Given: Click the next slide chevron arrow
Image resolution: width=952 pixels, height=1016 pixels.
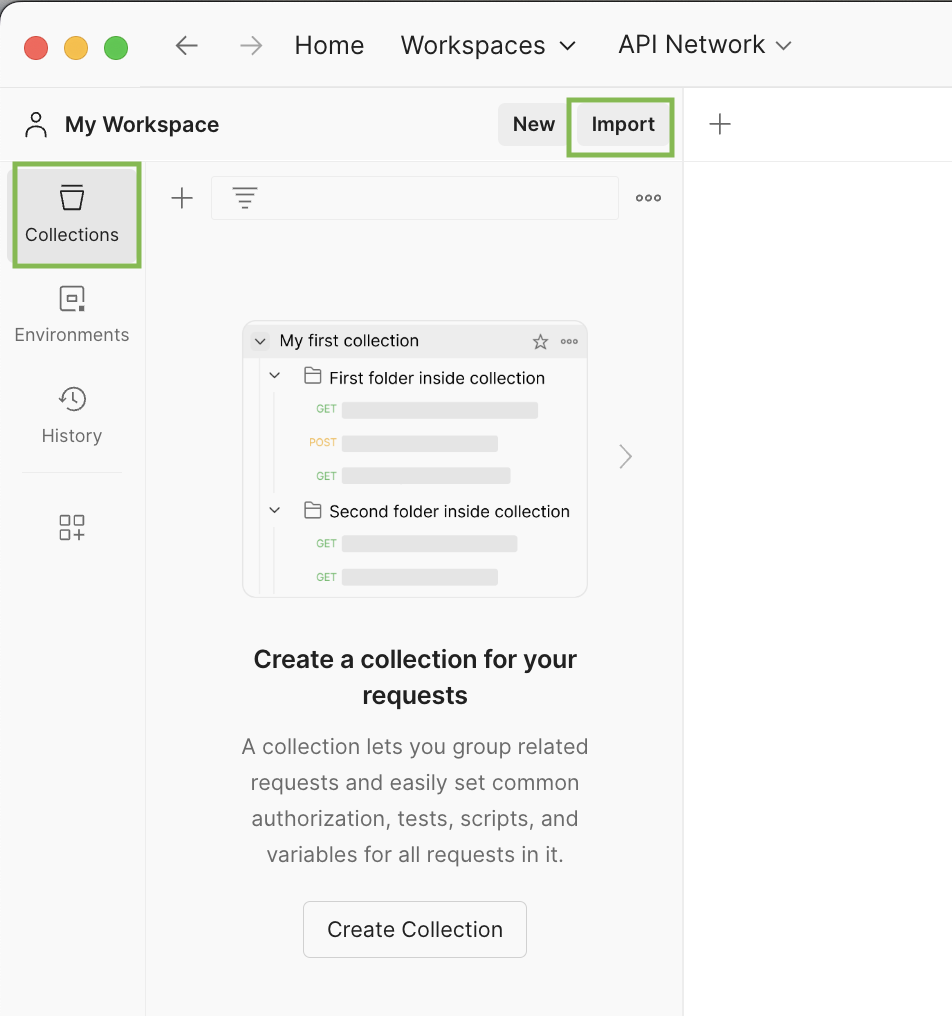Looking at the screenshot, I should point(626,457).
